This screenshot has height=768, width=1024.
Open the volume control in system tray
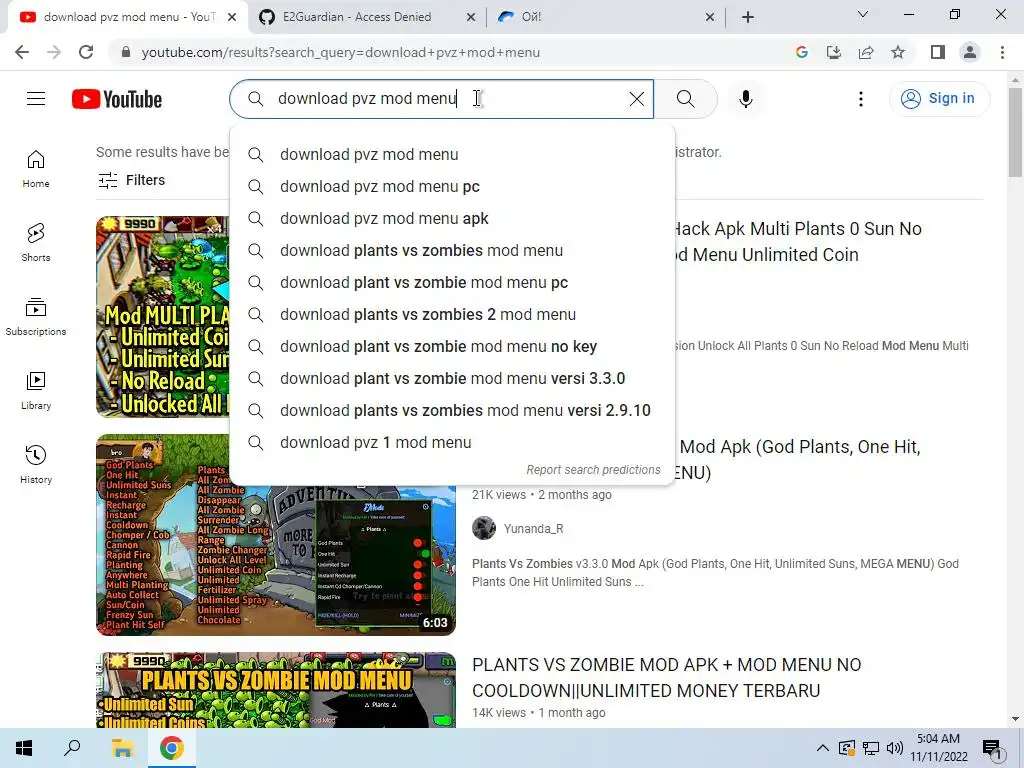click(x=895, y=748)
